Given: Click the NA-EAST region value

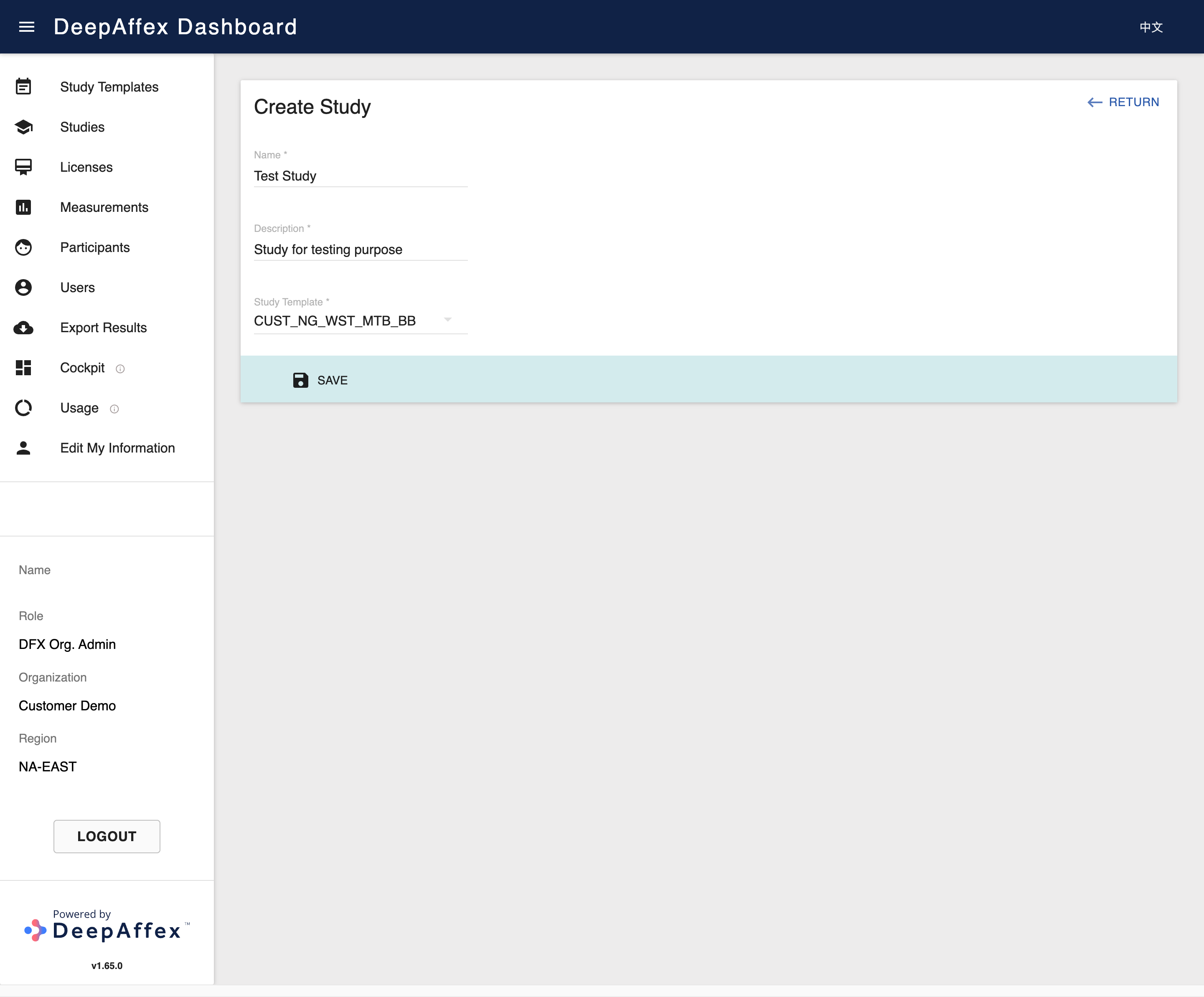Looking at the screenshot, I should coord(48,766).
